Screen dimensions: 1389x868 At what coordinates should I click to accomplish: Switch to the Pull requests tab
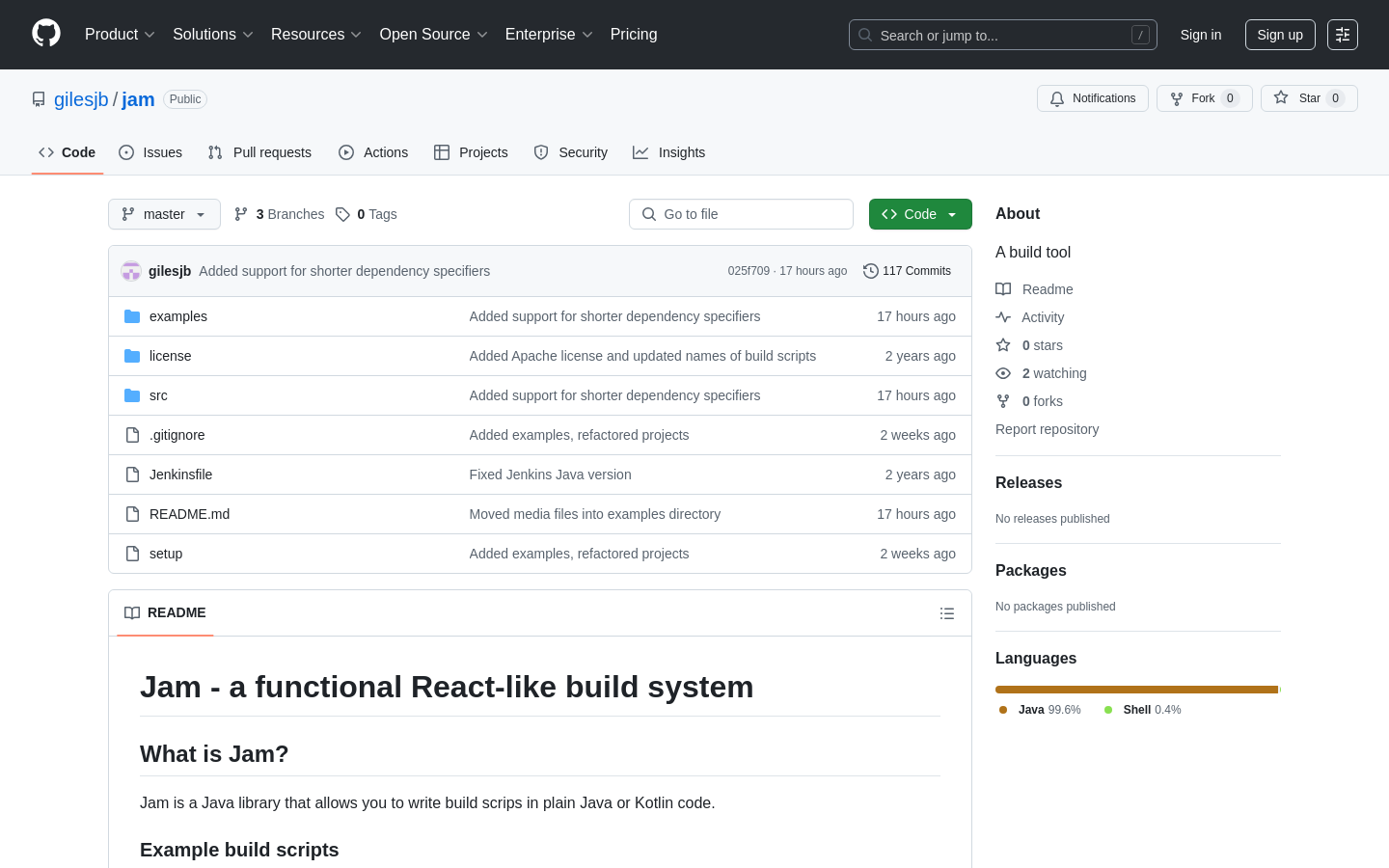(259, 152)
